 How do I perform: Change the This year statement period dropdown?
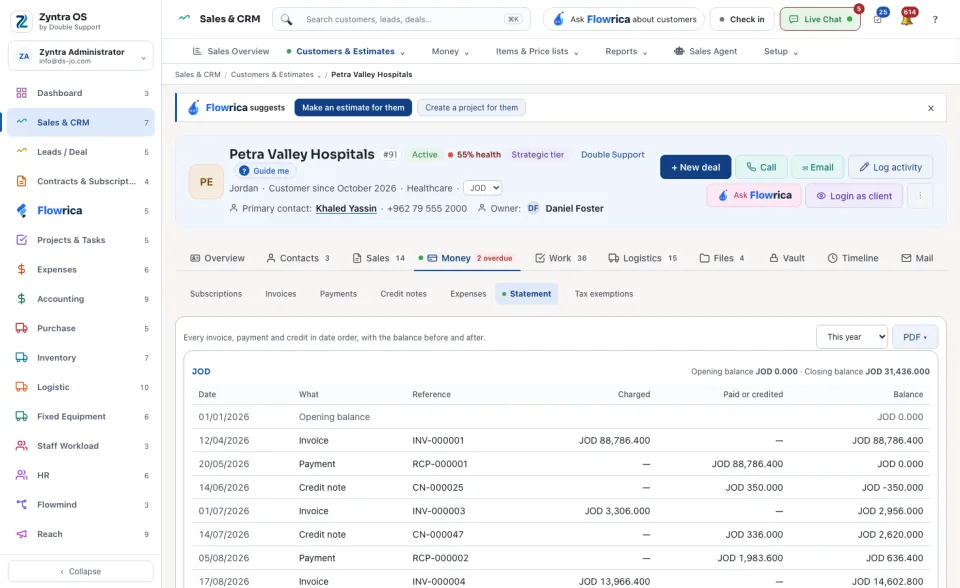pyautogui.click(x=852, y=337)
